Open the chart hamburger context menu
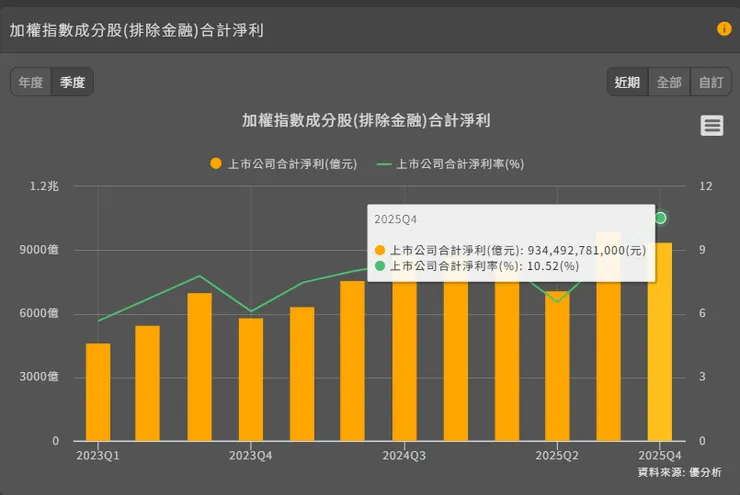 [x=712, y=126]
